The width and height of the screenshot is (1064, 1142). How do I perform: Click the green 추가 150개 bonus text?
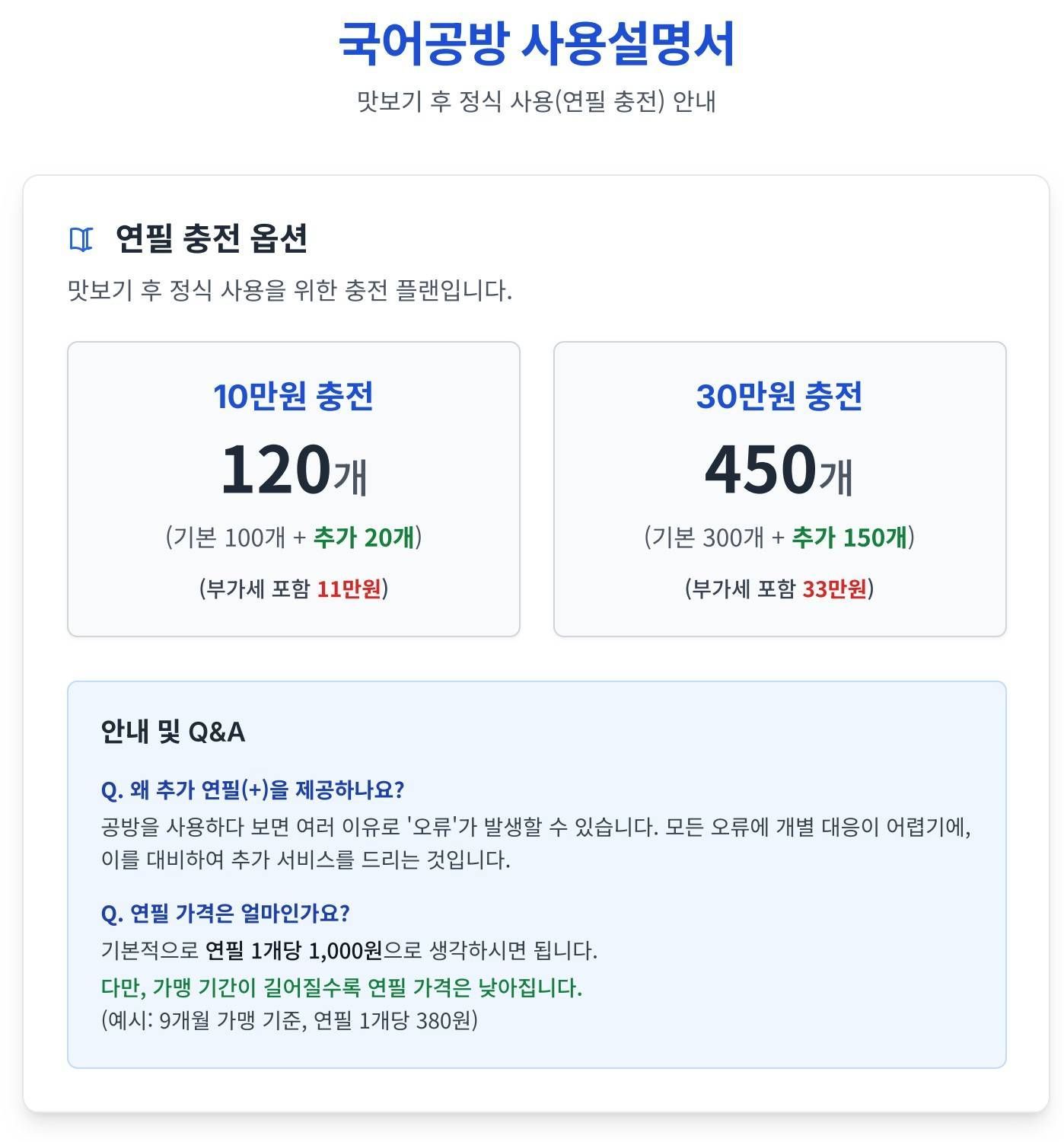click(x=849, y=538)
